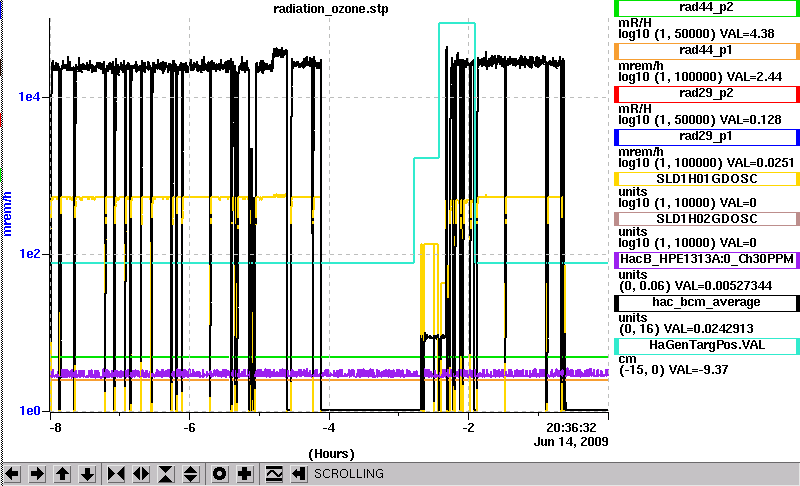The image size is (800, 486).
Task: Click the waveform graph icon in the toolbar
Action: [x=274, y=474]
